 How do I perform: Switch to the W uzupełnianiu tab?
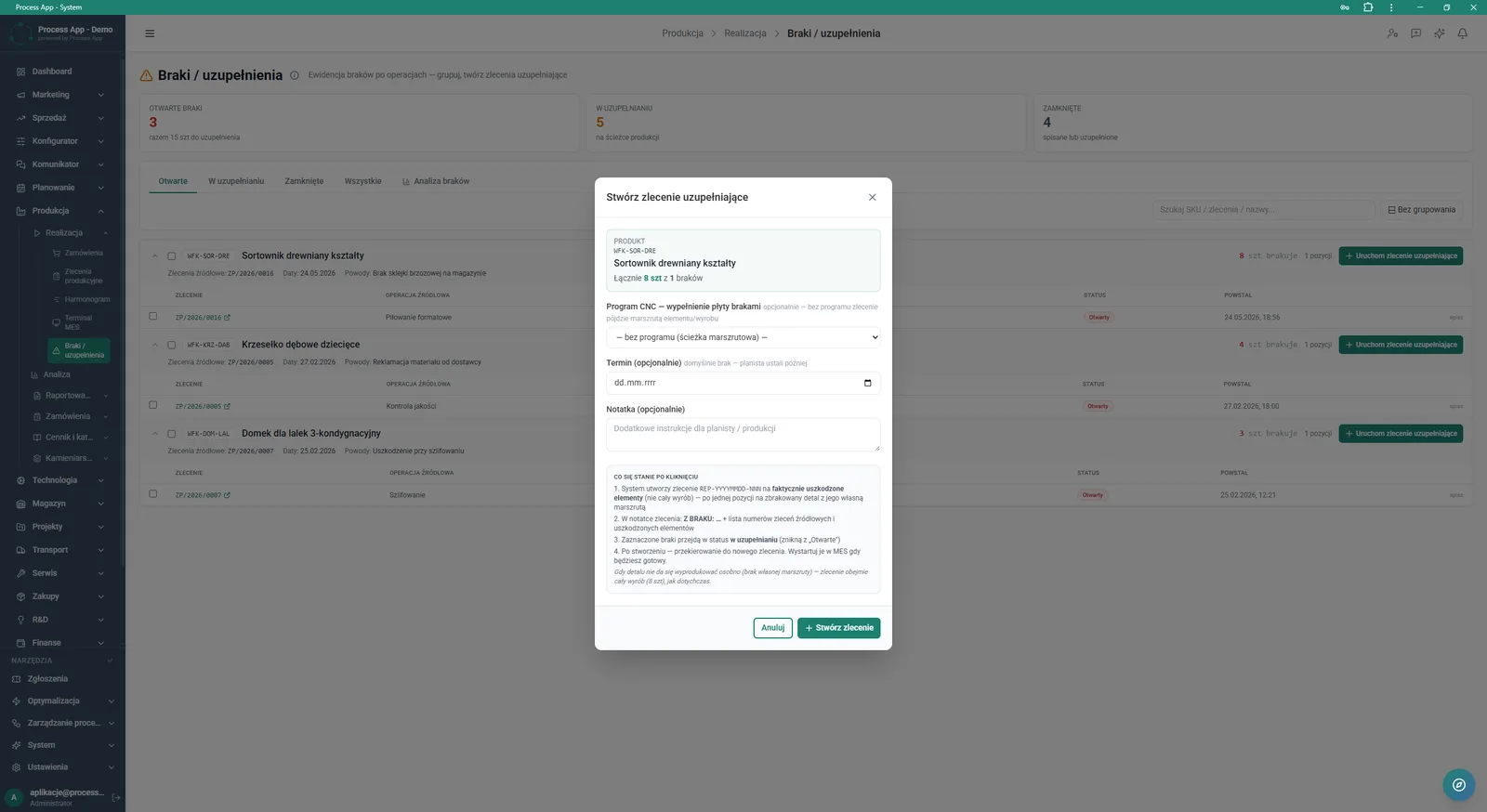(x=236, y=181)
